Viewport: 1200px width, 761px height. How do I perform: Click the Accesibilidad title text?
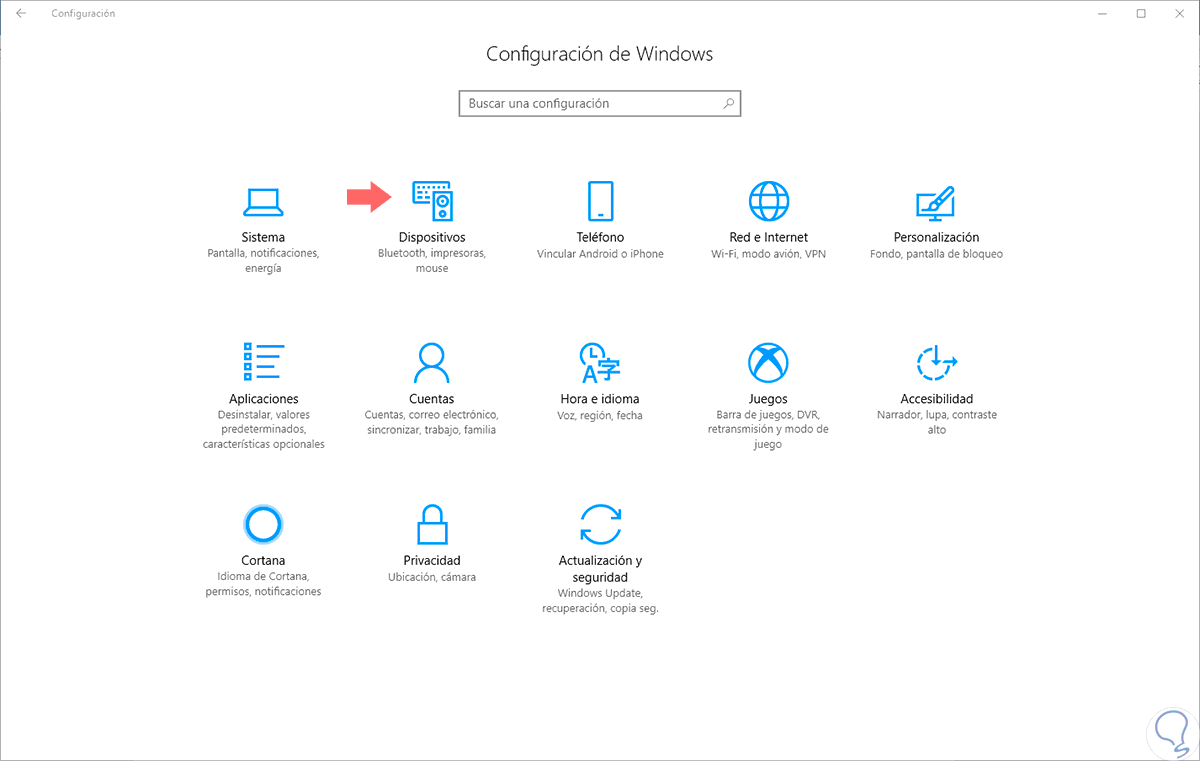point(937,398)
